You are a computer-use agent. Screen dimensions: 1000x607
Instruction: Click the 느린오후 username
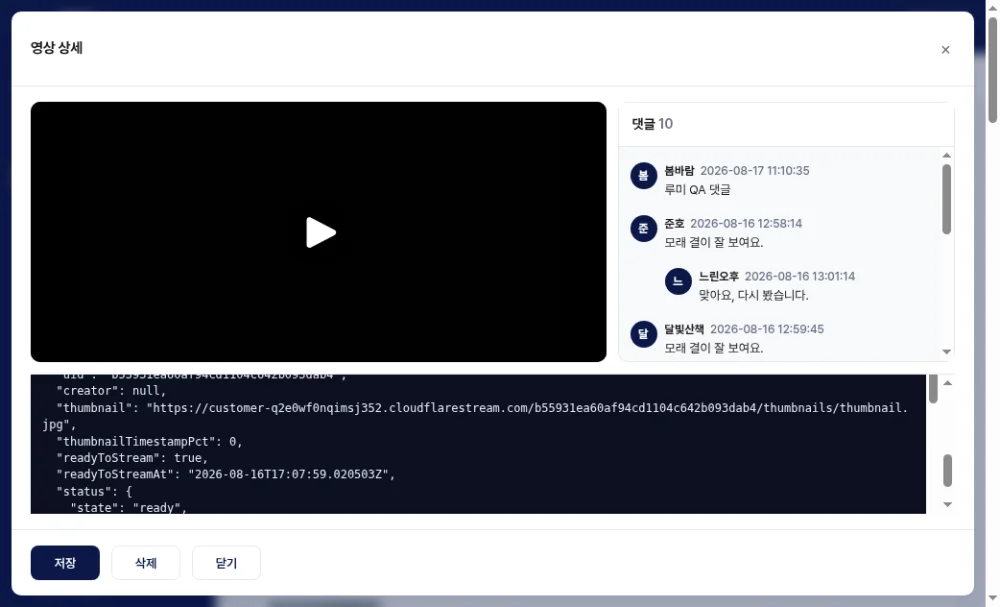719,276
